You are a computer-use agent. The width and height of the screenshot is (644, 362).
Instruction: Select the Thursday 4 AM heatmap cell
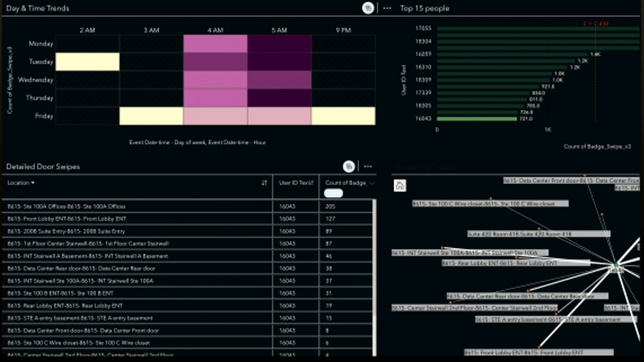pos(216,98)
